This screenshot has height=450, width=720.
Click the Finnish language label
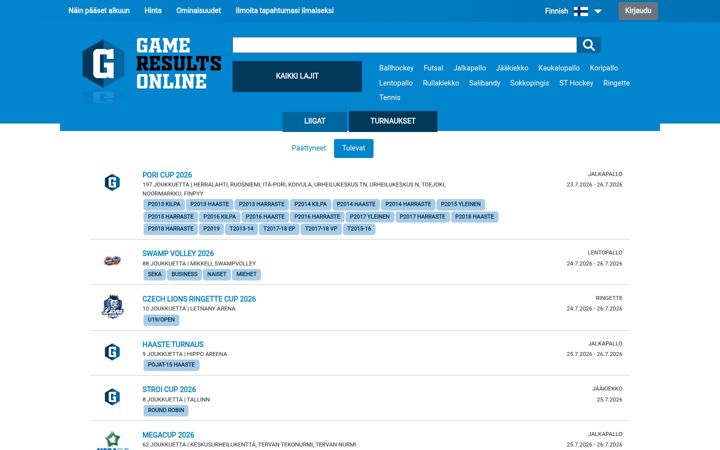pyautogui.click(x=557, y=11)
